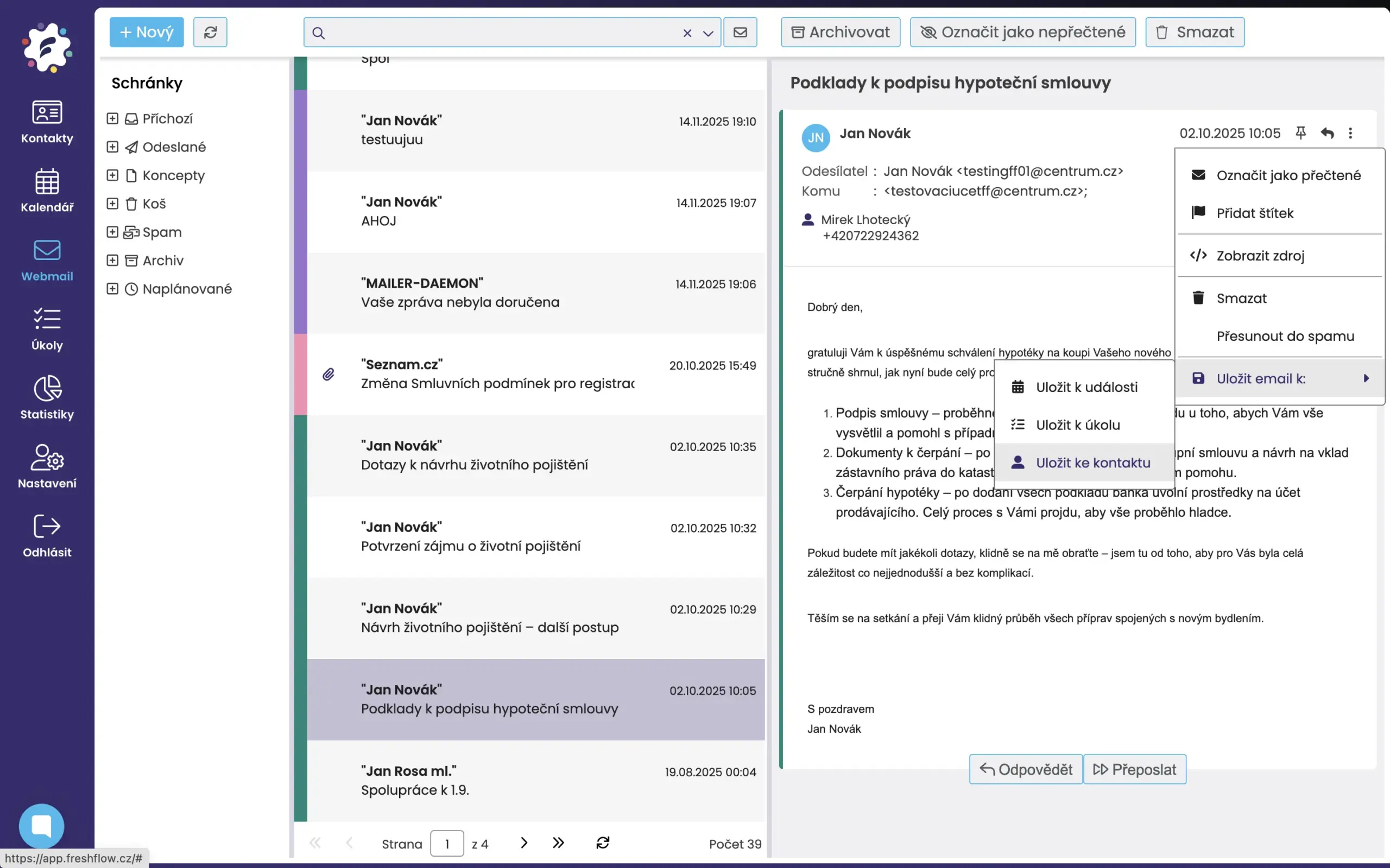The image size is (1390, 868).
Task: Click the envelope filter icon beside search
Action: (x=740, y=32)
